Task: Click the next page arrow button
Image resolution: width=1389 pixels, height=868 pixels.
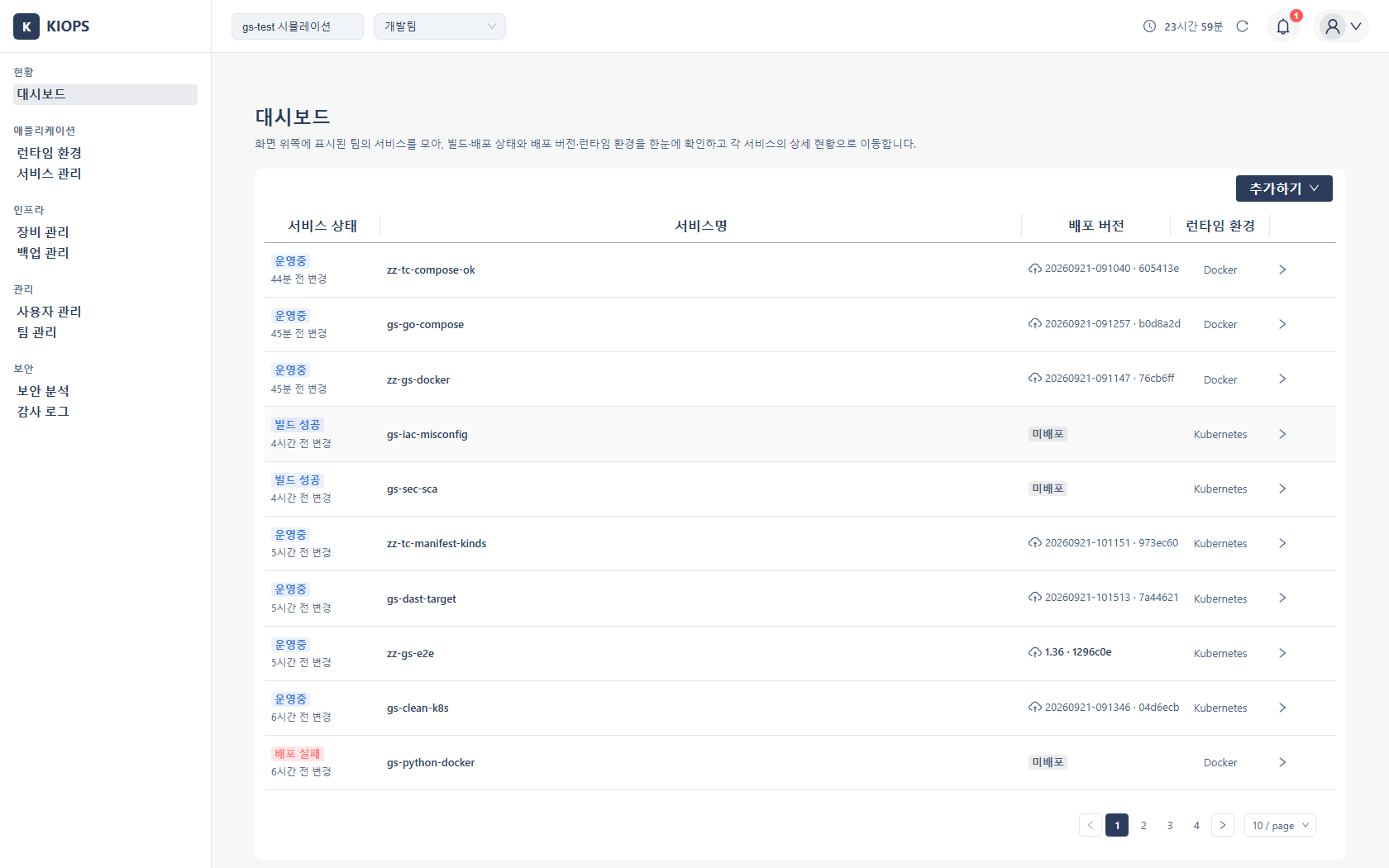Action: point(1223,825)
